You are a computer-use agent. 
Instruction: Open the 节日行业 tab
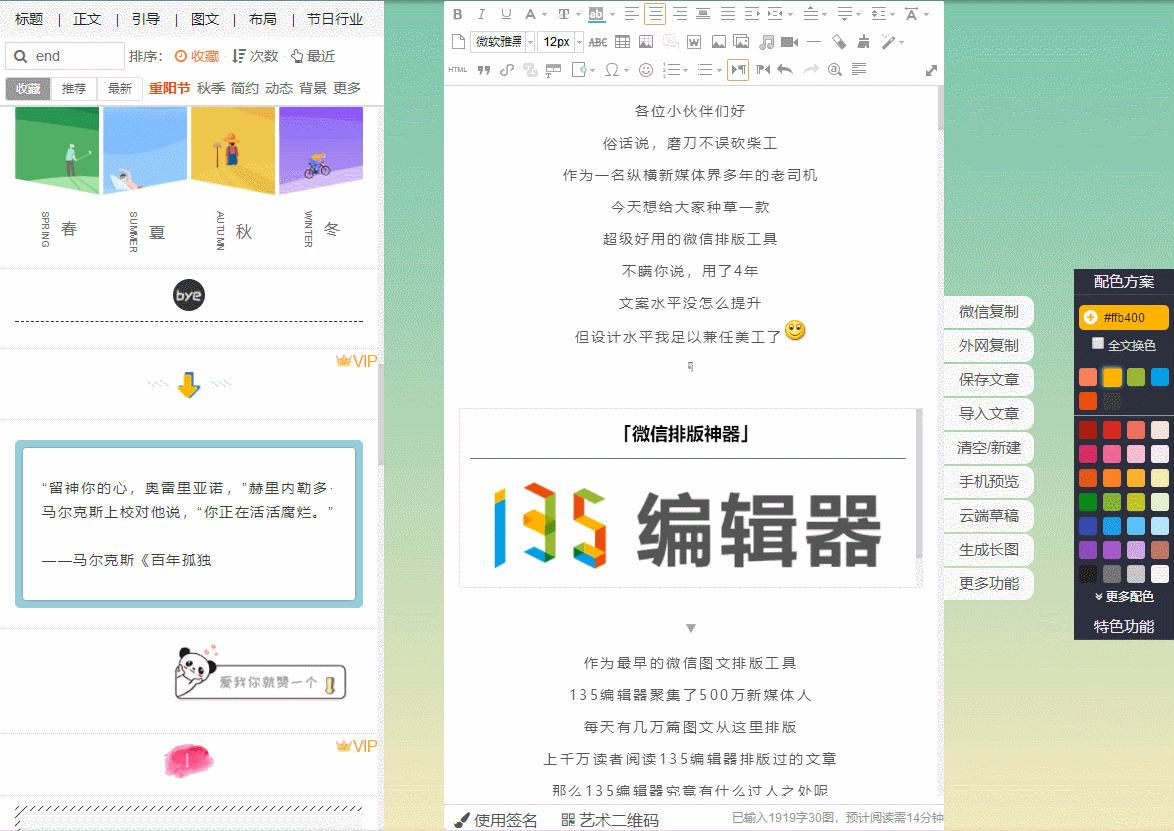(335, 19)
